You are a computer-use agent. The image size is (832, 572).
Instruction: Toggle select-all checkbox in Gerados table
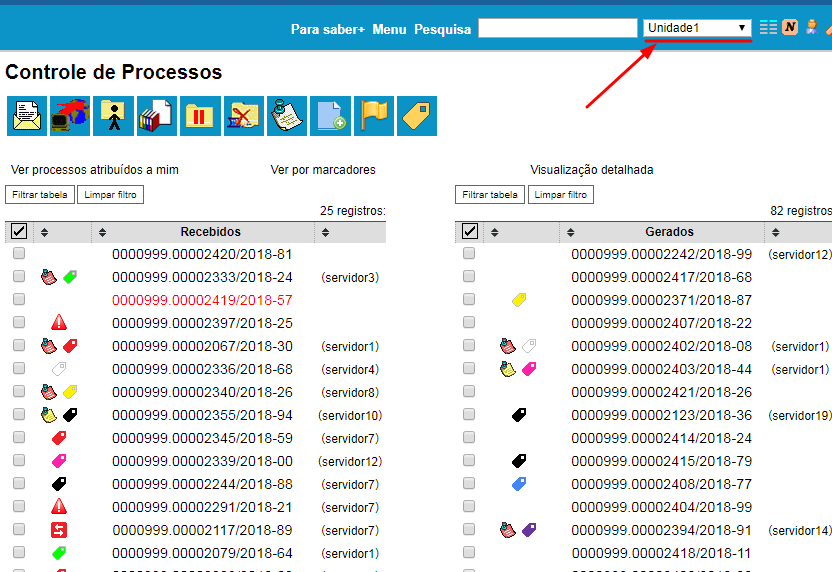469,232
